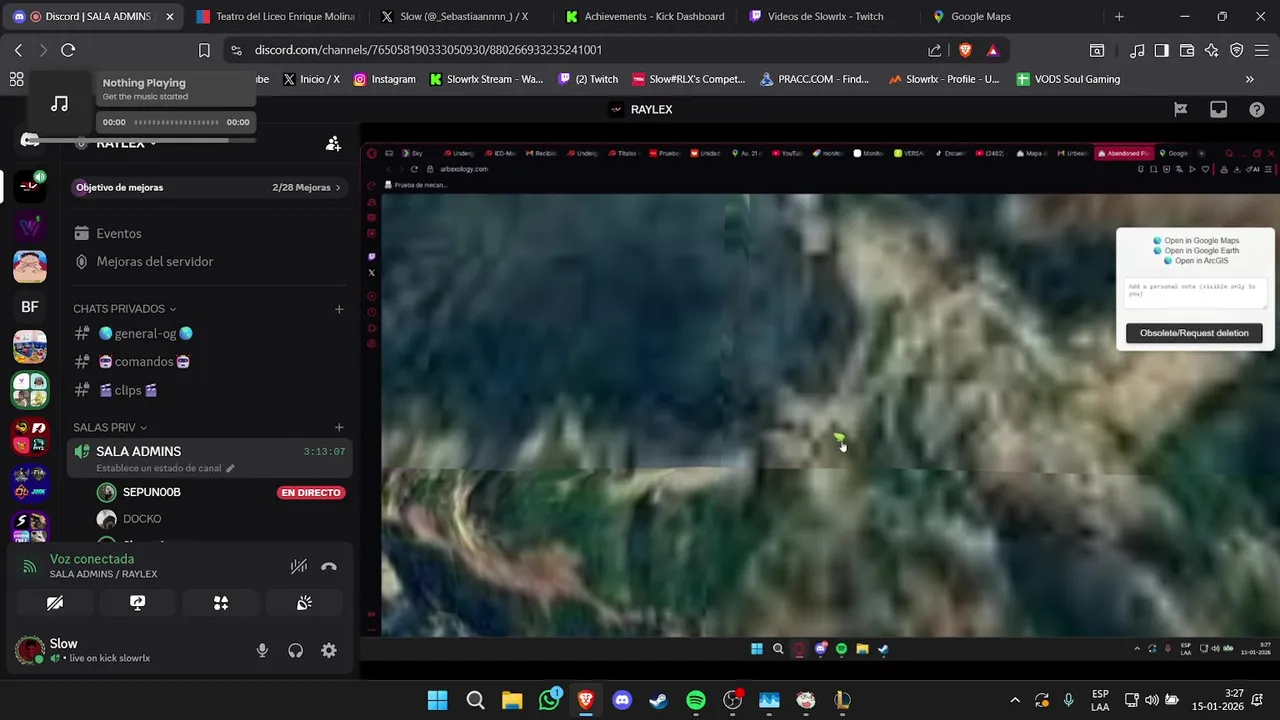
Task: Open the general-og text channel
Action: 208,334
